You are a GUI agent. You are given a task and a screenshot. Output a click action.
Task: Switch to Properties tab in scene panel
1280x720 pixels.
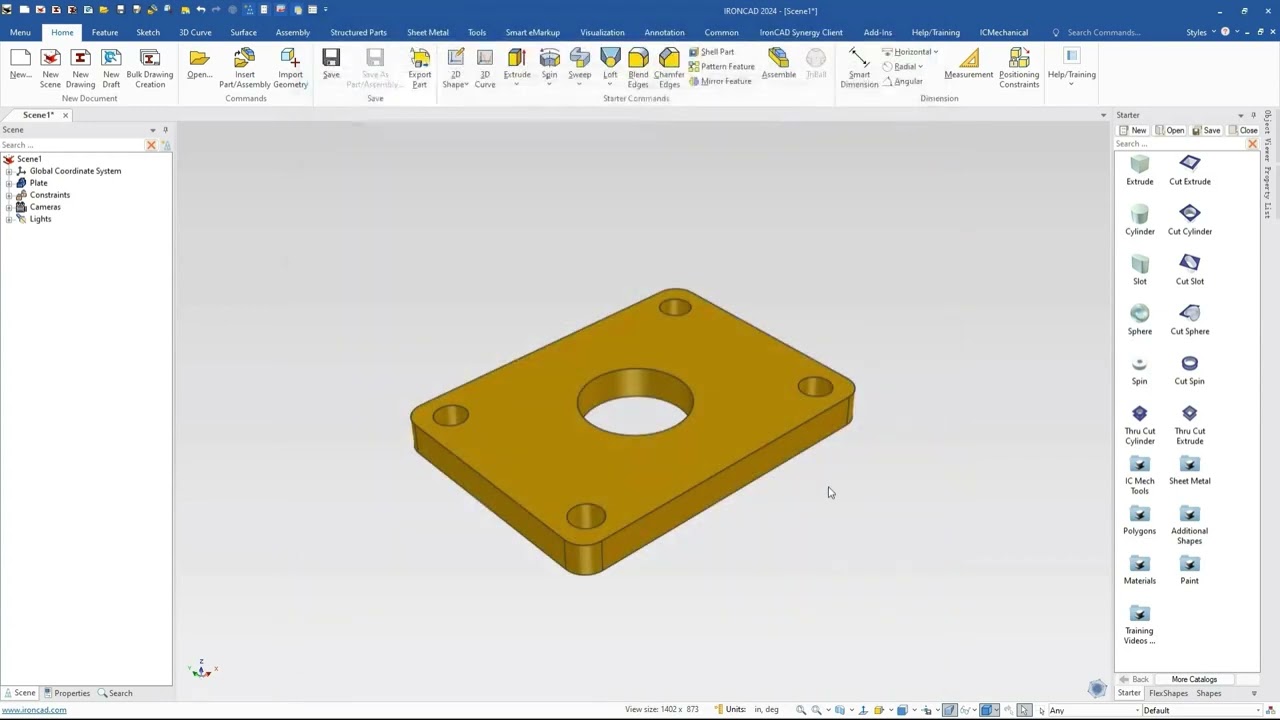pyautogui.click(x=66, y=693)
